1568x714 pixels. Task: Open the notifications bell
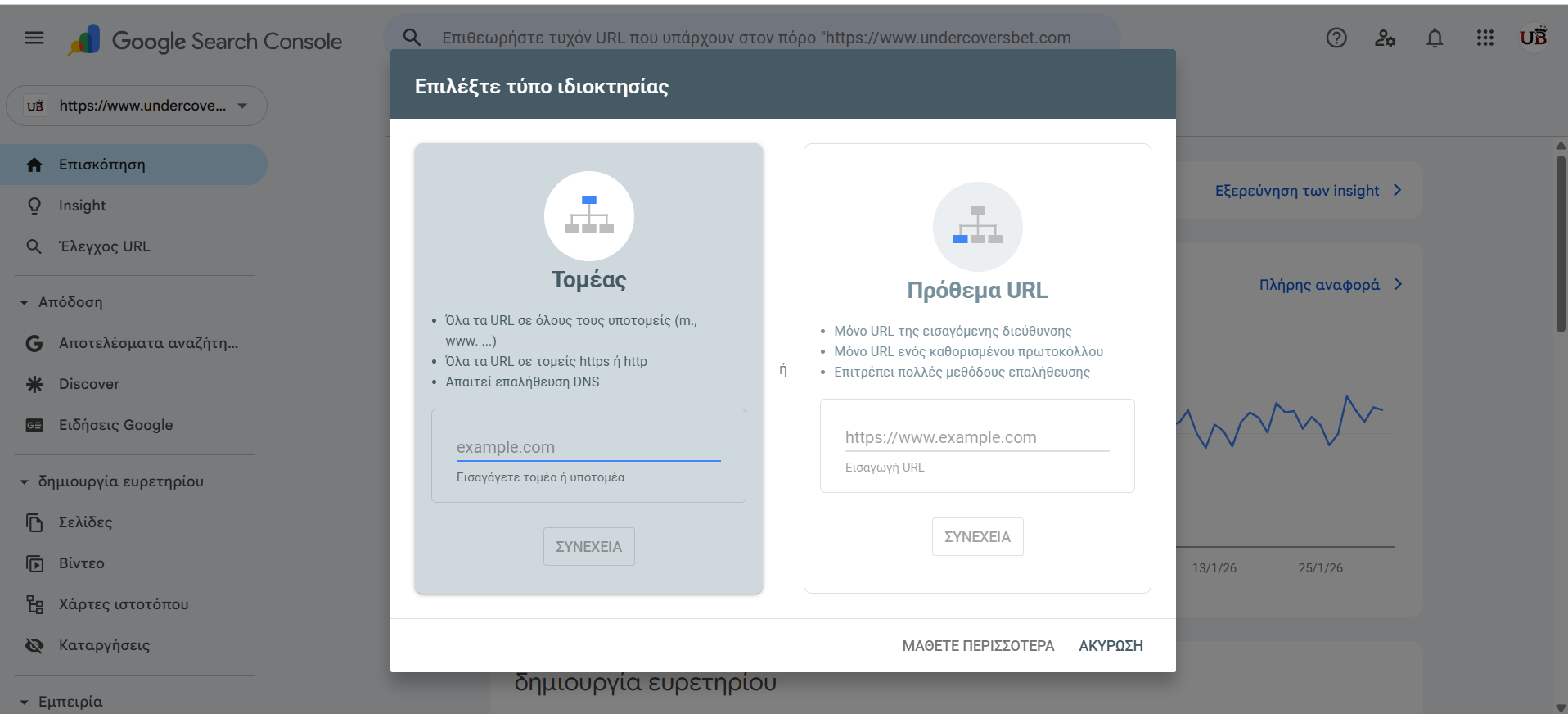point(1435,38)
